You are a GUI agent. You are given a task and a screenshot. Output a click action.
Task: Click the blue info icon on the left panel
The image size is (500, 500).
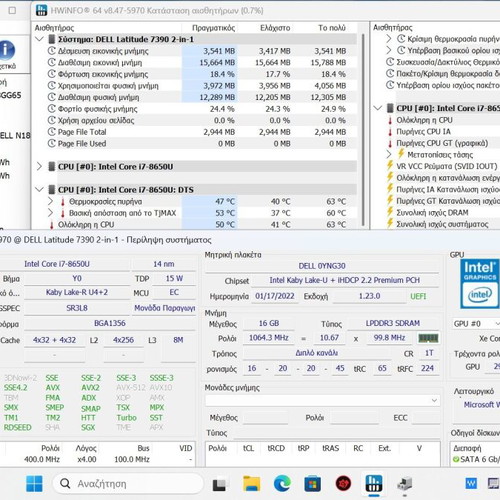[7, 50]
